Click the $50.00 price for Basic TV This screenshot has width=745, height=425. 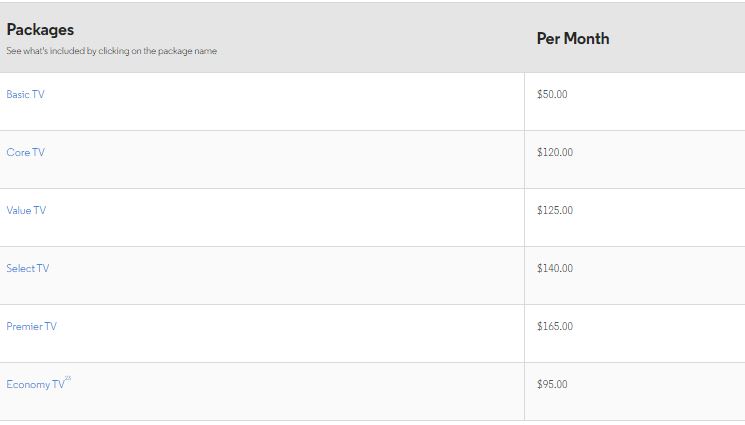(552, 94)
